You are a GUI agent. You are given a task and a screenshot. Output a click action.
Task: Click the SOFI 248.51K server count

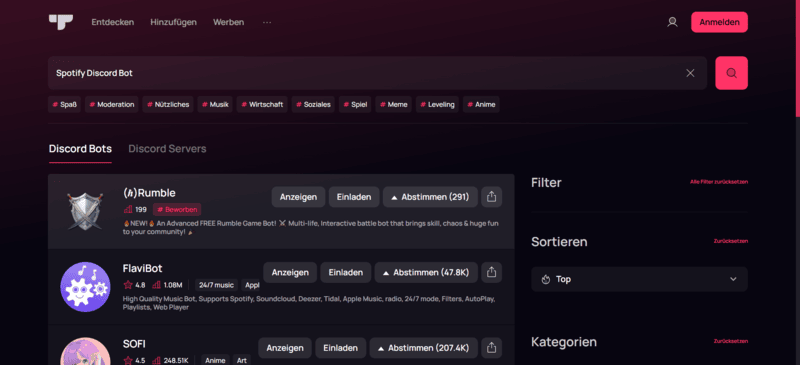(x=170, y=360)
